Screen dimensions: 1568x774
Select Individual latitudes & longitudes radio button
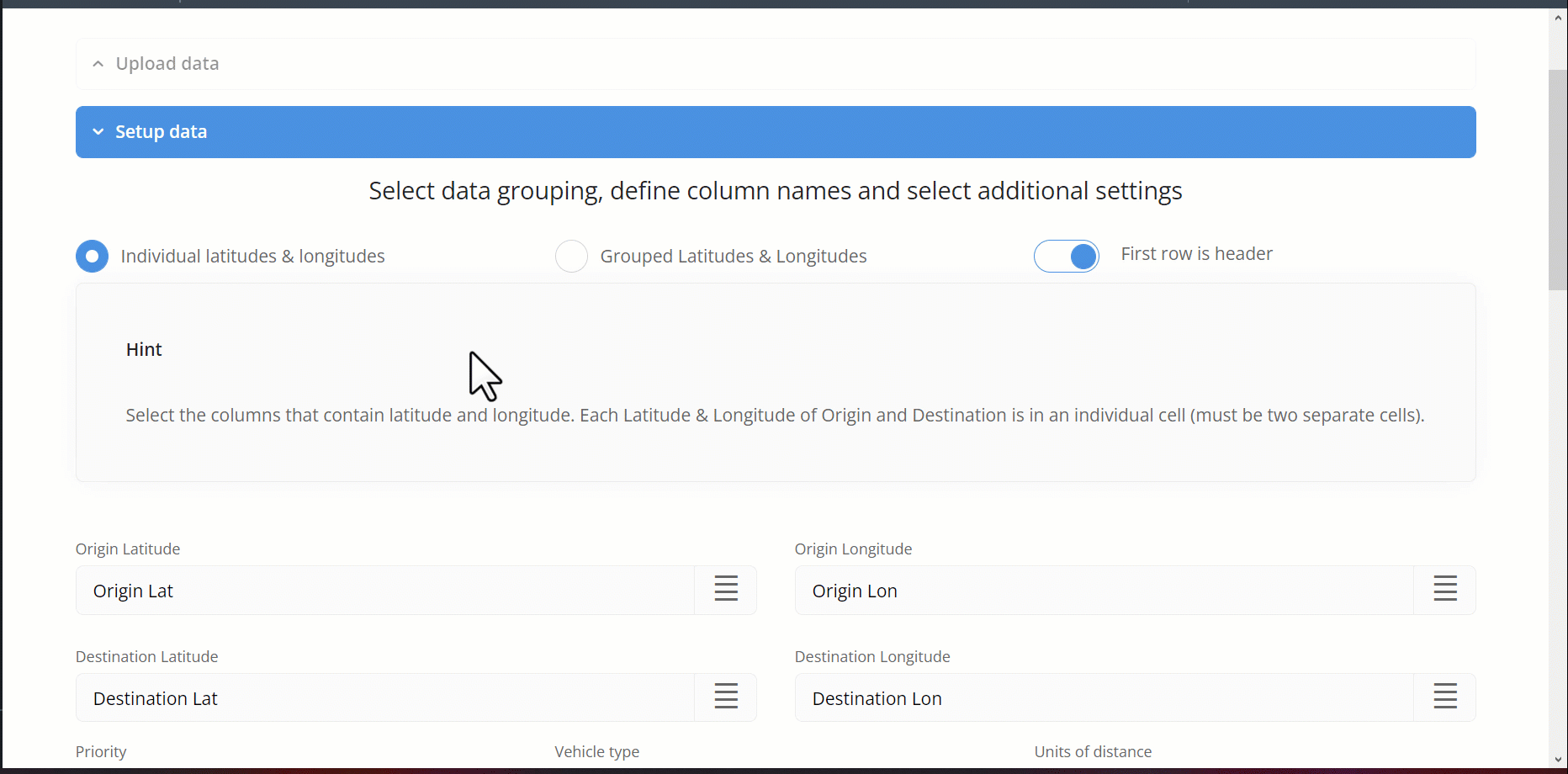[93, 256]
